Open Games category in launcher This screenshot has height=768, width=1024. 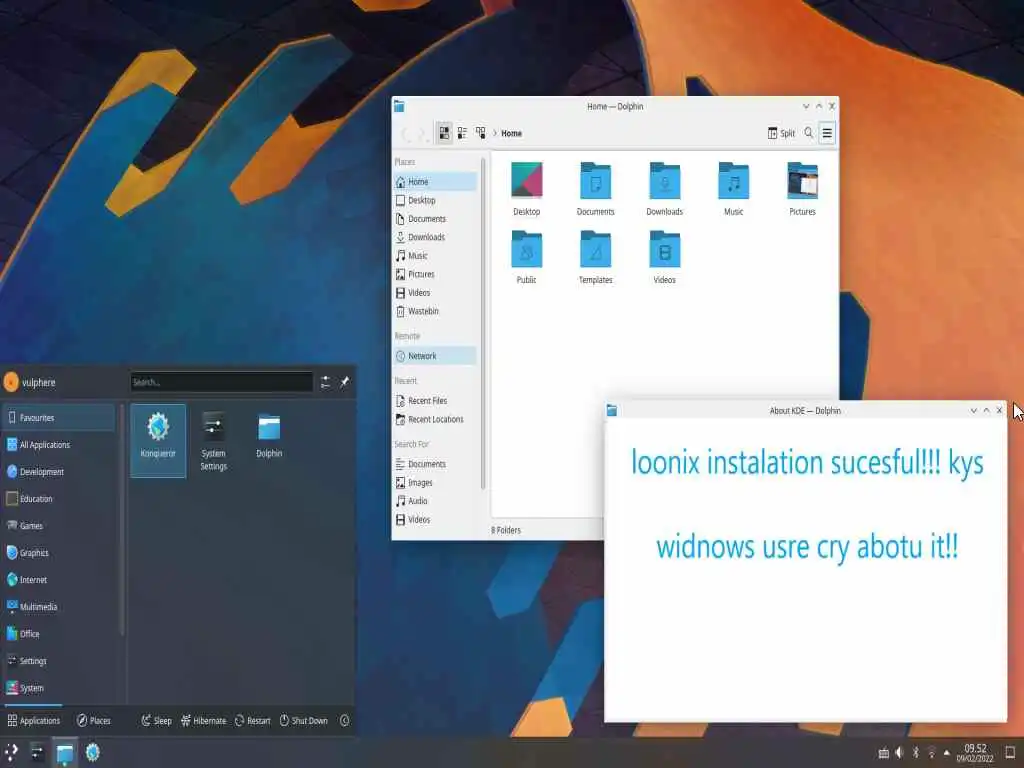coord(59,526)
